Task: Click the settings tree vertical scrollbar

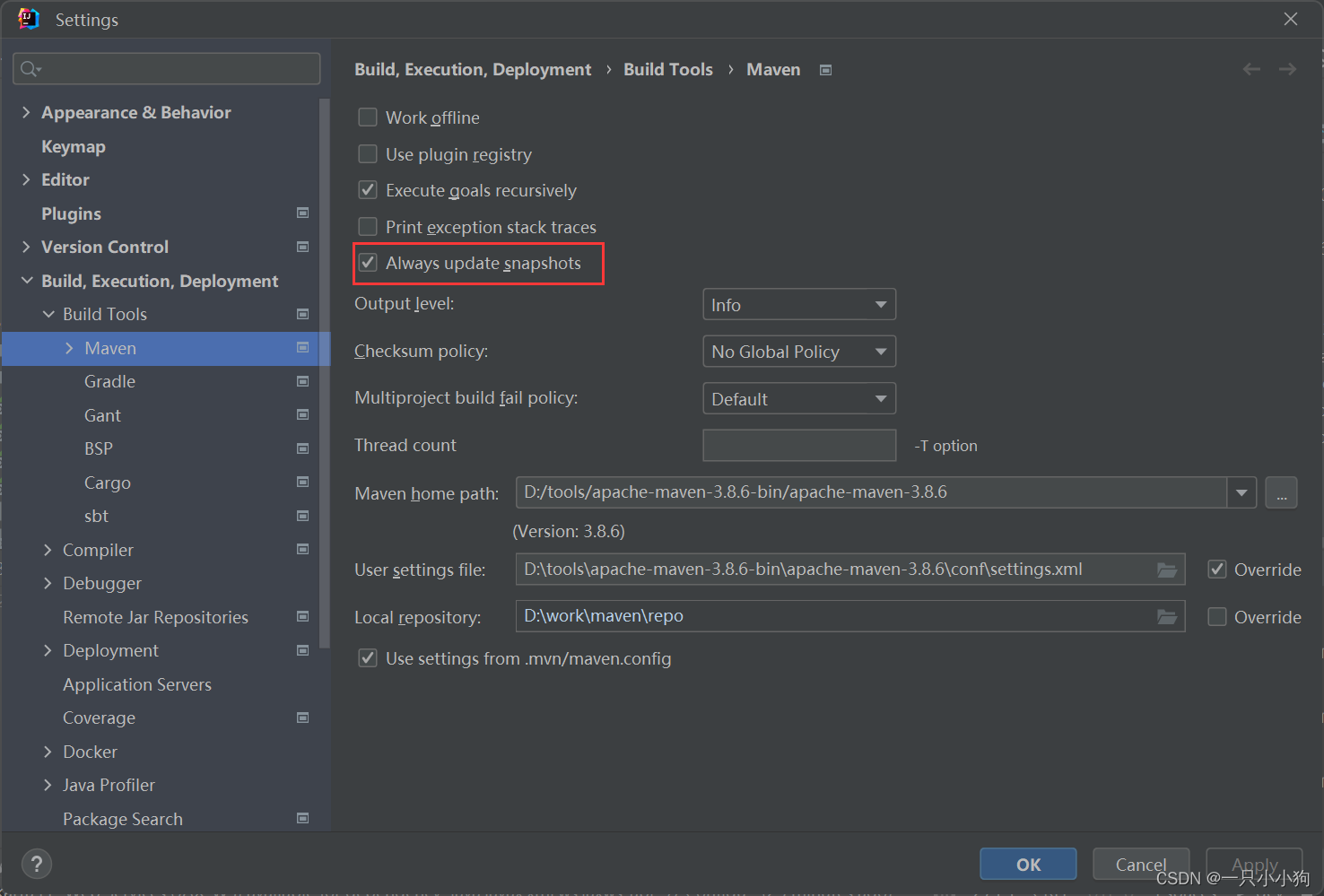Action: point(325,372)
